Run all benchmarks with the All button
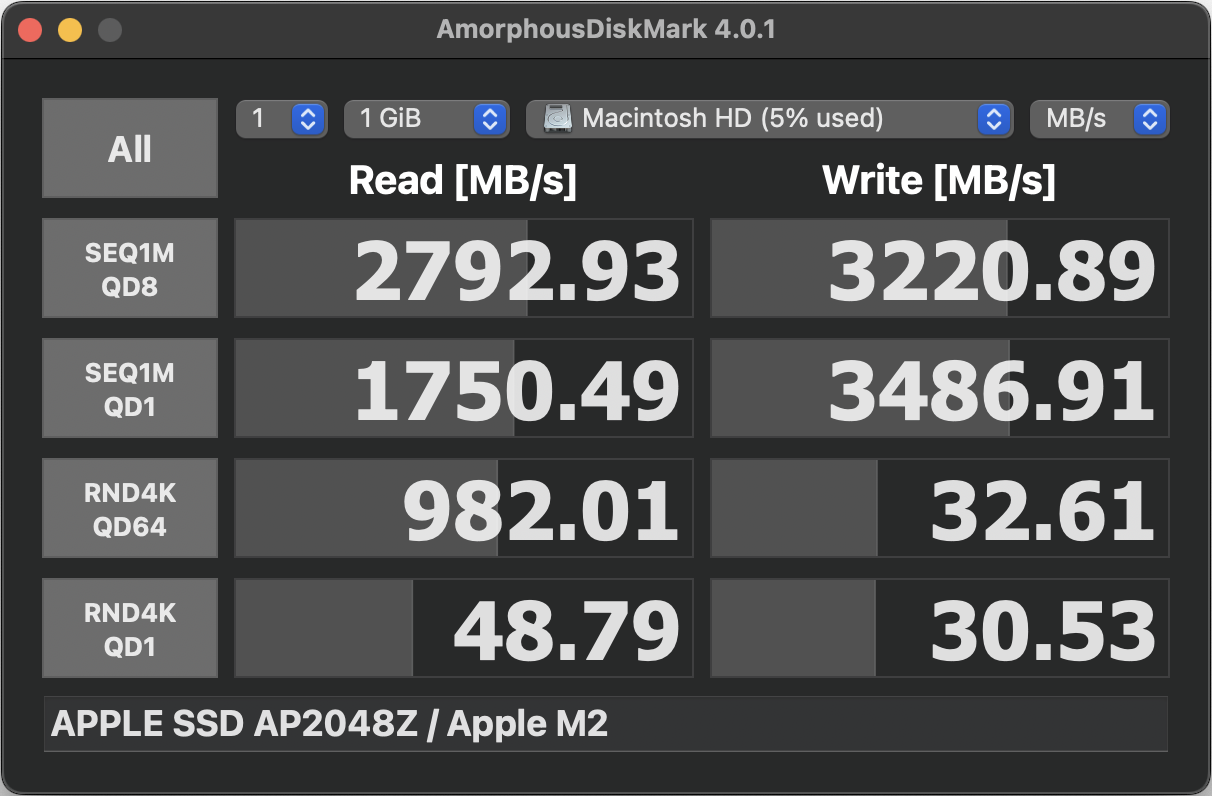The height and width of the screenshot is (796, 1212). pyautogui.click(x=129, y=147)
